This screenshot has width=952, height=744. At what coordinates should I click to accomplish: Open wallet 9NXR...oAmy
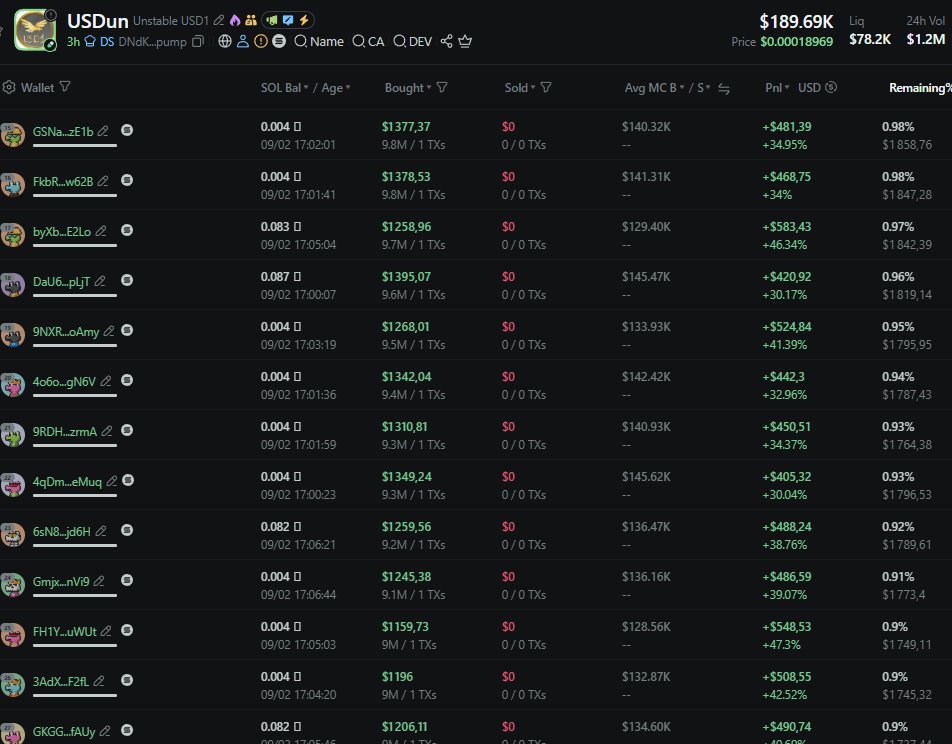click(x=66, y=332)
